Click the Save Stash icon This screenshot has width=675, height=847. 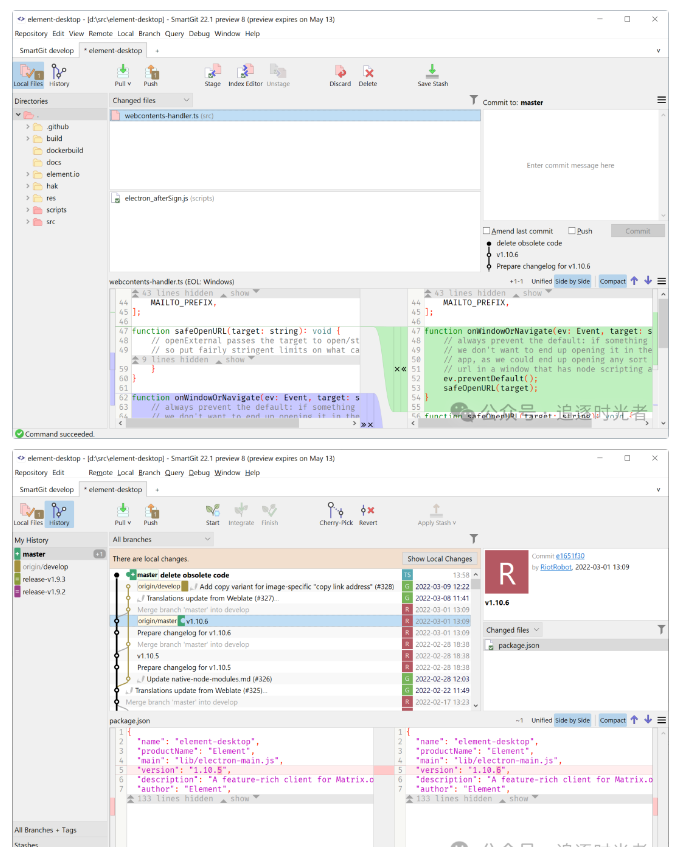coord(433,75)
